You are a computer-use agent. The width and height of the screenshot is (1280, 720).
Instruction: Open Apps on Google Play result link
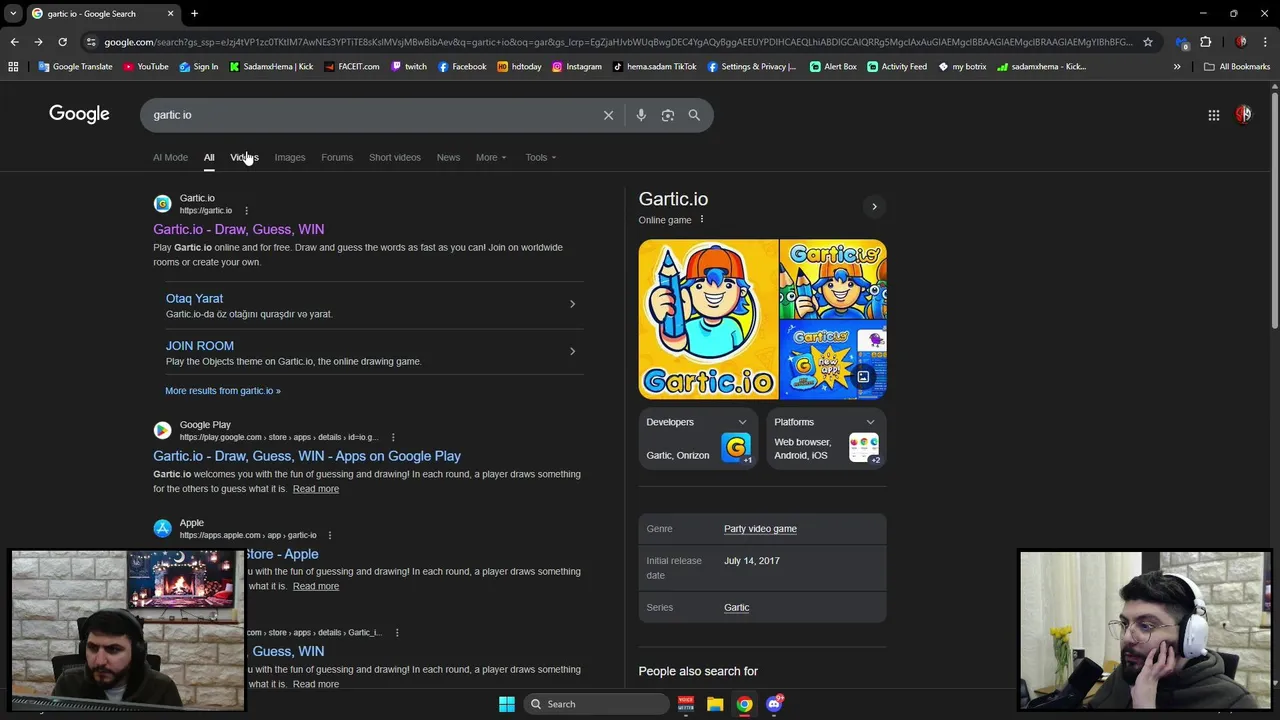[x=307, y=456]
